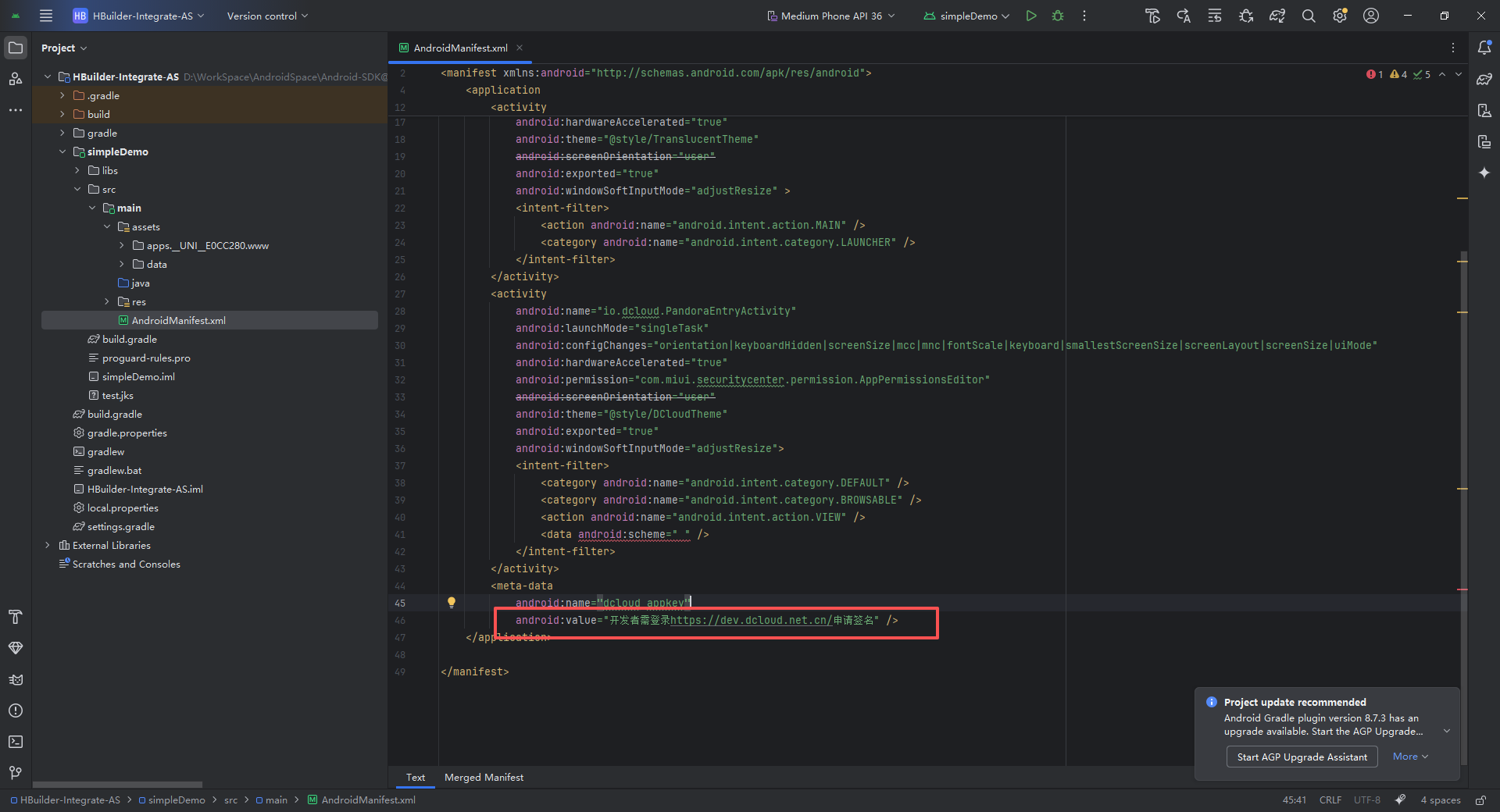Open the Version control dropdown

pyautogui.click(x=267, y=16)
